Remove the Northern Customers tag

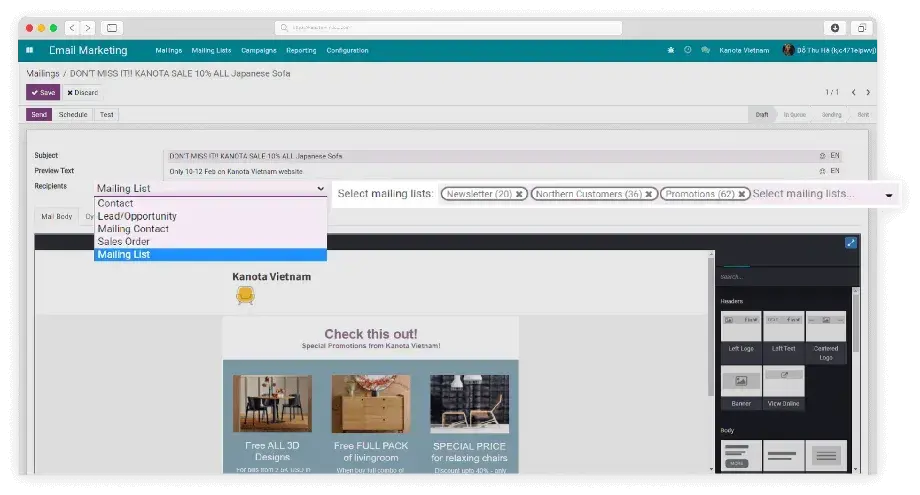coord(649,194)
